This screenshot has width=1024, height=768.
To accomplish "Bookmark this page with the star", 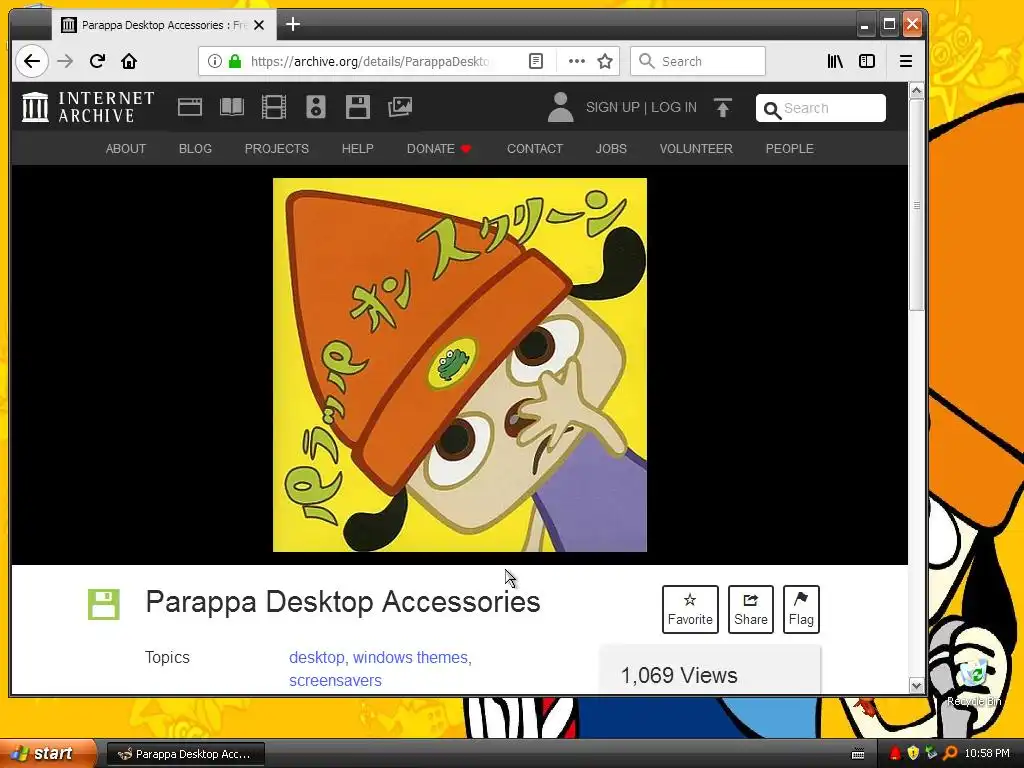I will [605, 61].
